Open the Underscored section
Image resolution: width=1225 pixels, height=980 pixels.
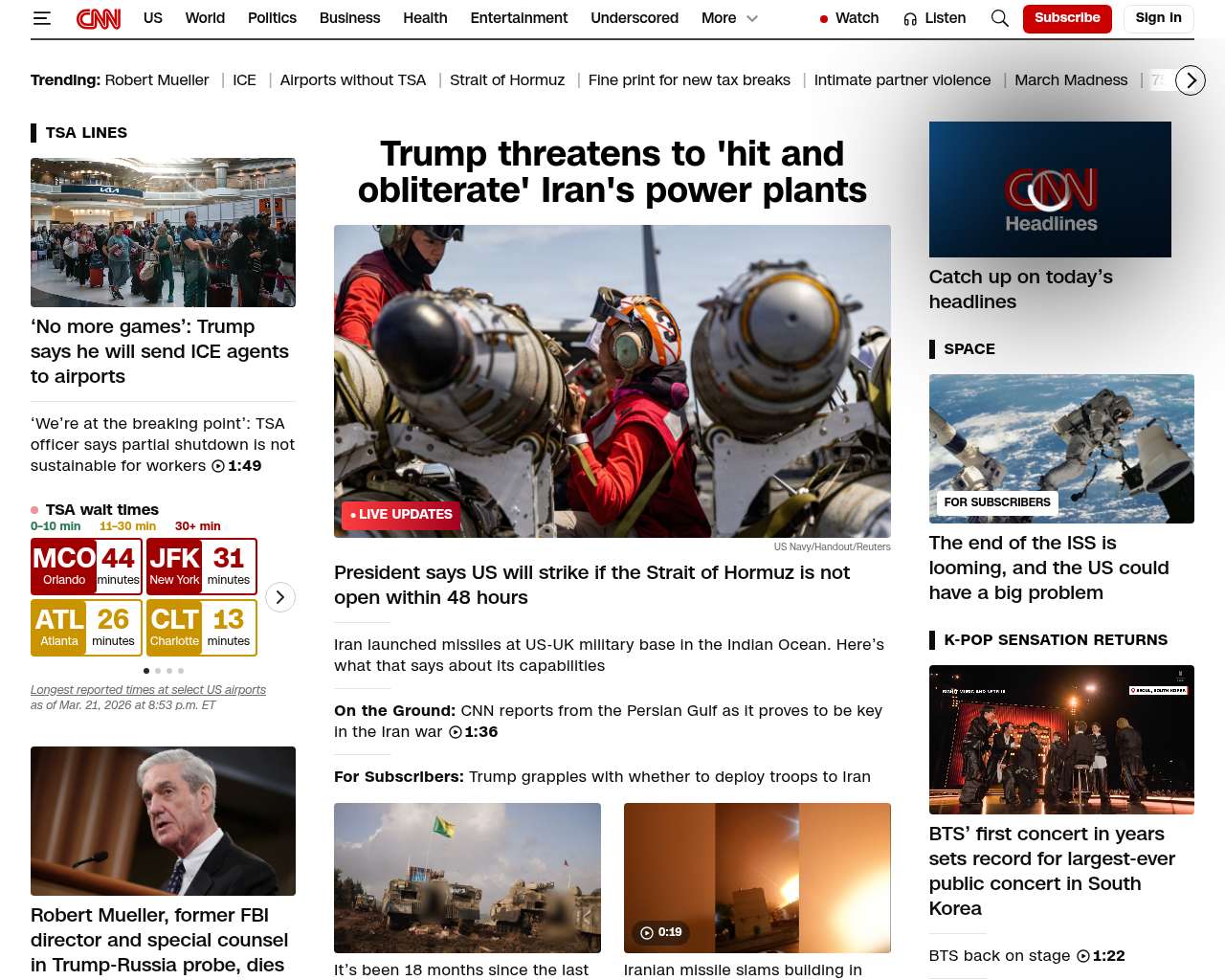click(x=635, y=18)
